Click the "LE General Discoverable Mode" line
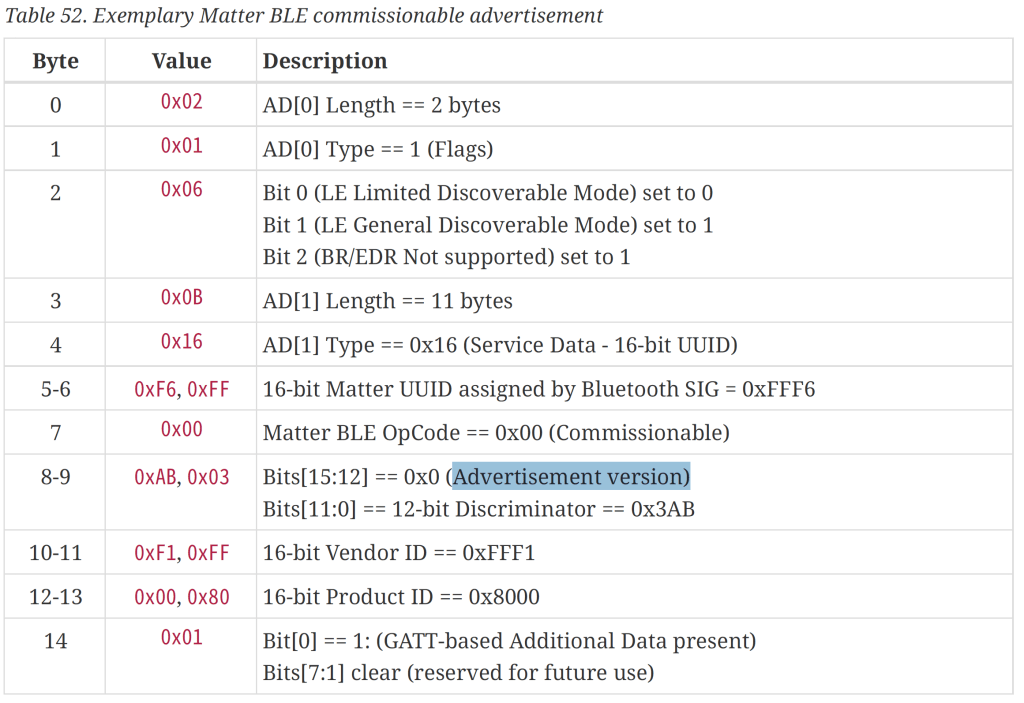This screenshot has height=703, width=1024. pos(488,225)
